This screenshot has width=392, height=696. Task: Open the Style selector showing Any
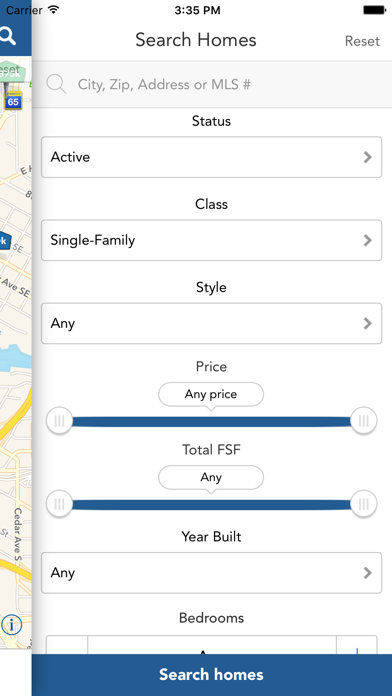[x=211, y=323]
